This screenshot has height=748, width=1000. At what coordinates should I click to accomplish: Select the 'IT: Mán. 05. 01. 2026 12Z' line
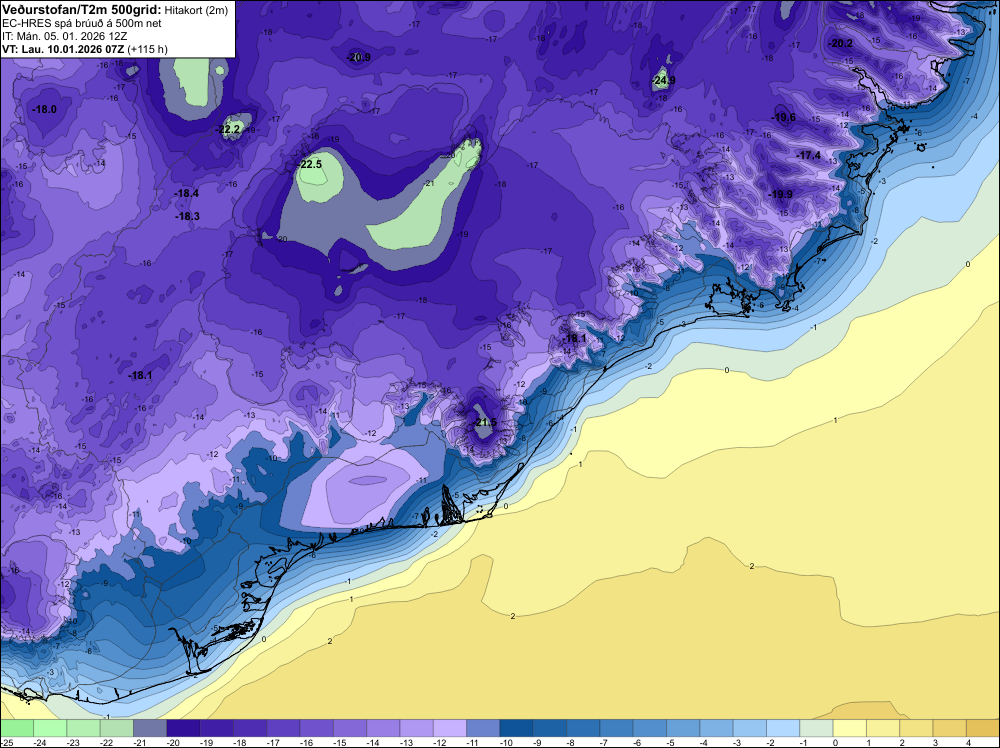click(x=64, y=36)
